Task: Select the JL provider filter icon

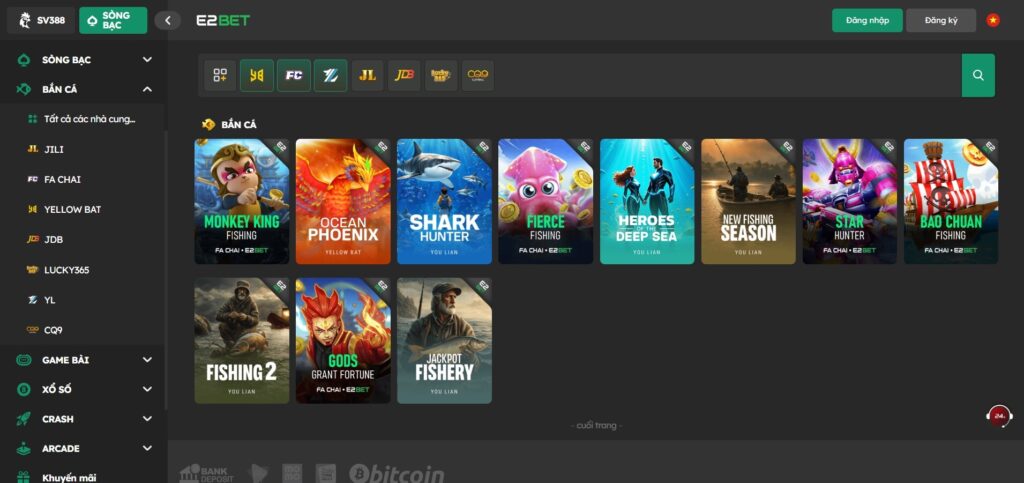Action: click(368, 76)
